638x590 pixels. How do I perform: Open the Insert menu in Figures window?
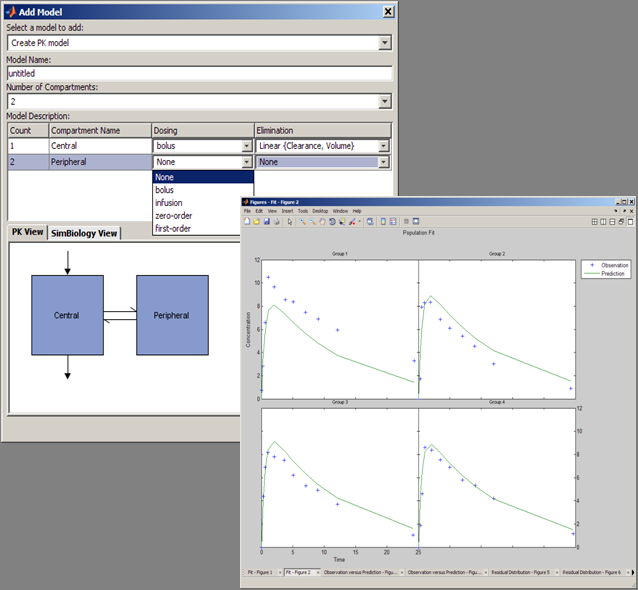[x=287, y=211]
